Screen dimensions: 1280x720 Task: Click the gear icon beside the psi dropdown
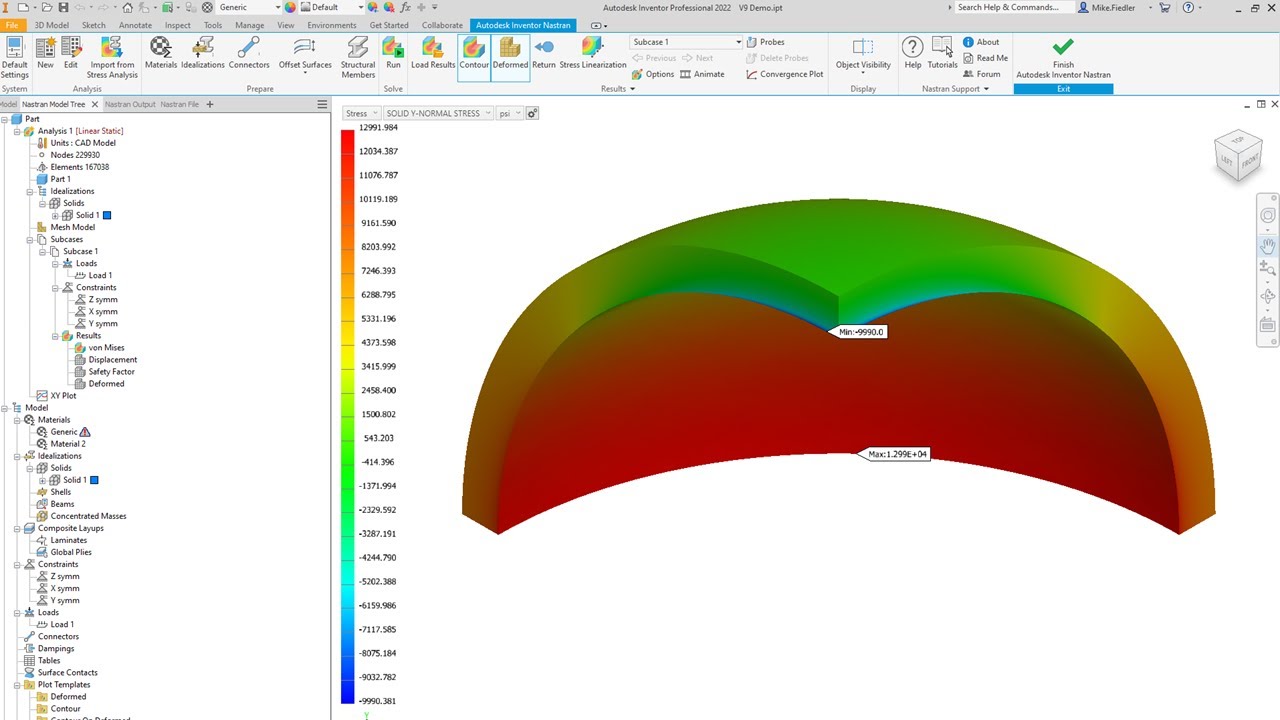[532, 113]
